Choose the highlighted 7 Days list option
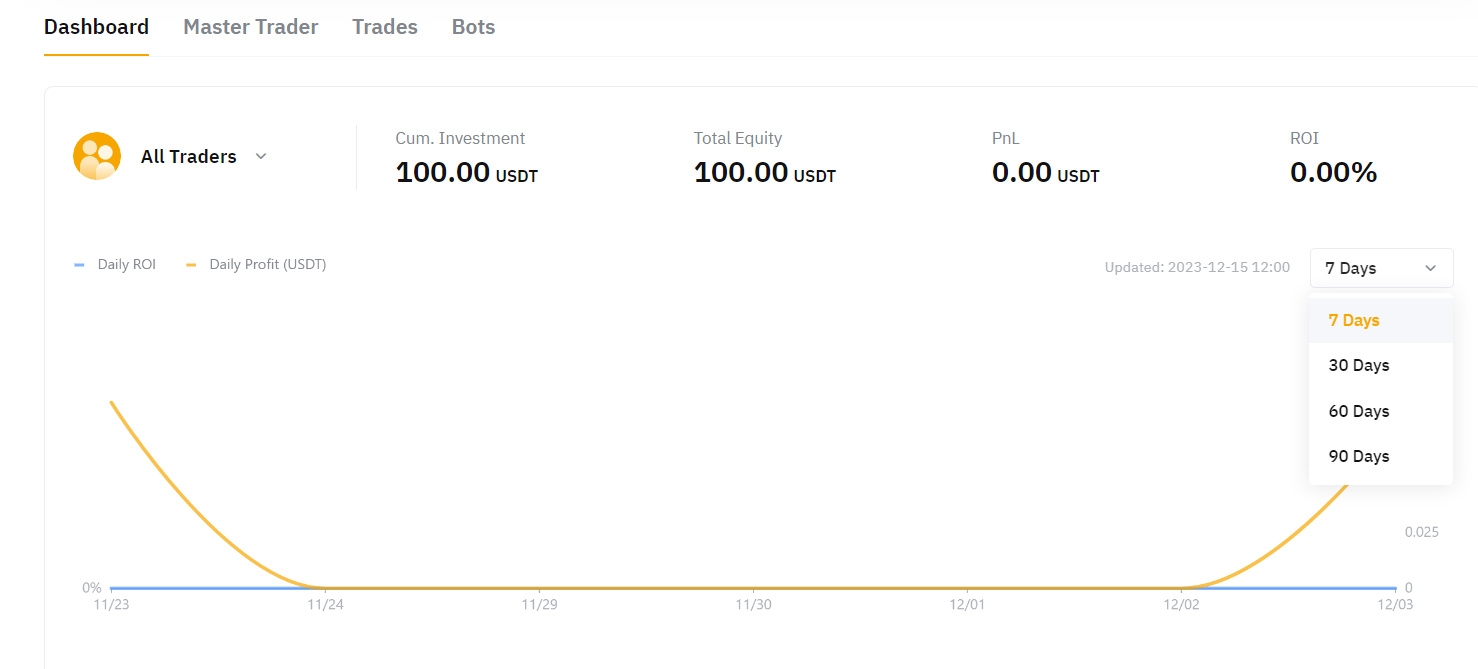 [1354, 321]
